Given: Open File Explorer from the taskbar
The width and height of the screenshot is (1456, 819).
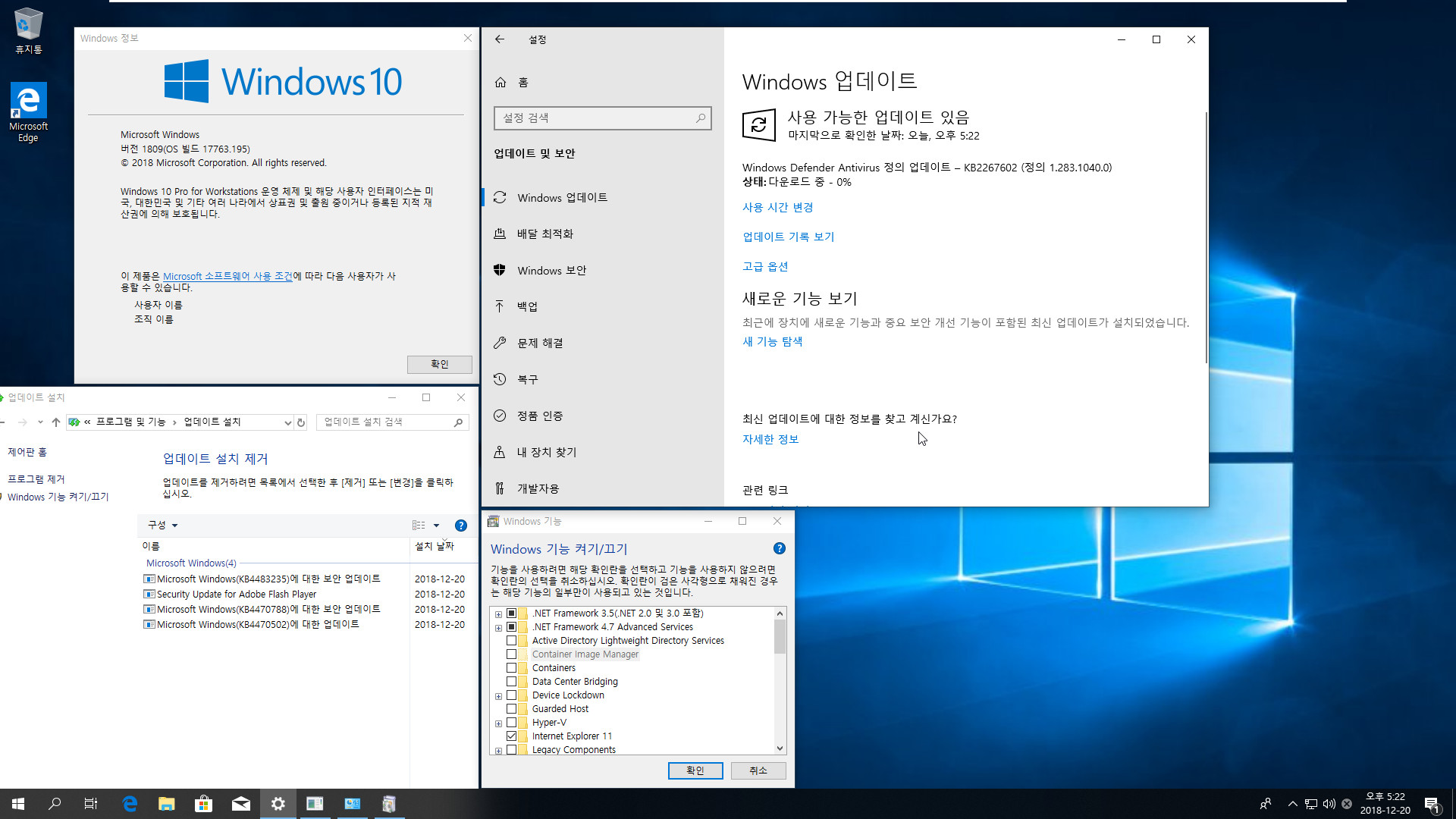Looking at the screenshot, I should tap(167, 804).
